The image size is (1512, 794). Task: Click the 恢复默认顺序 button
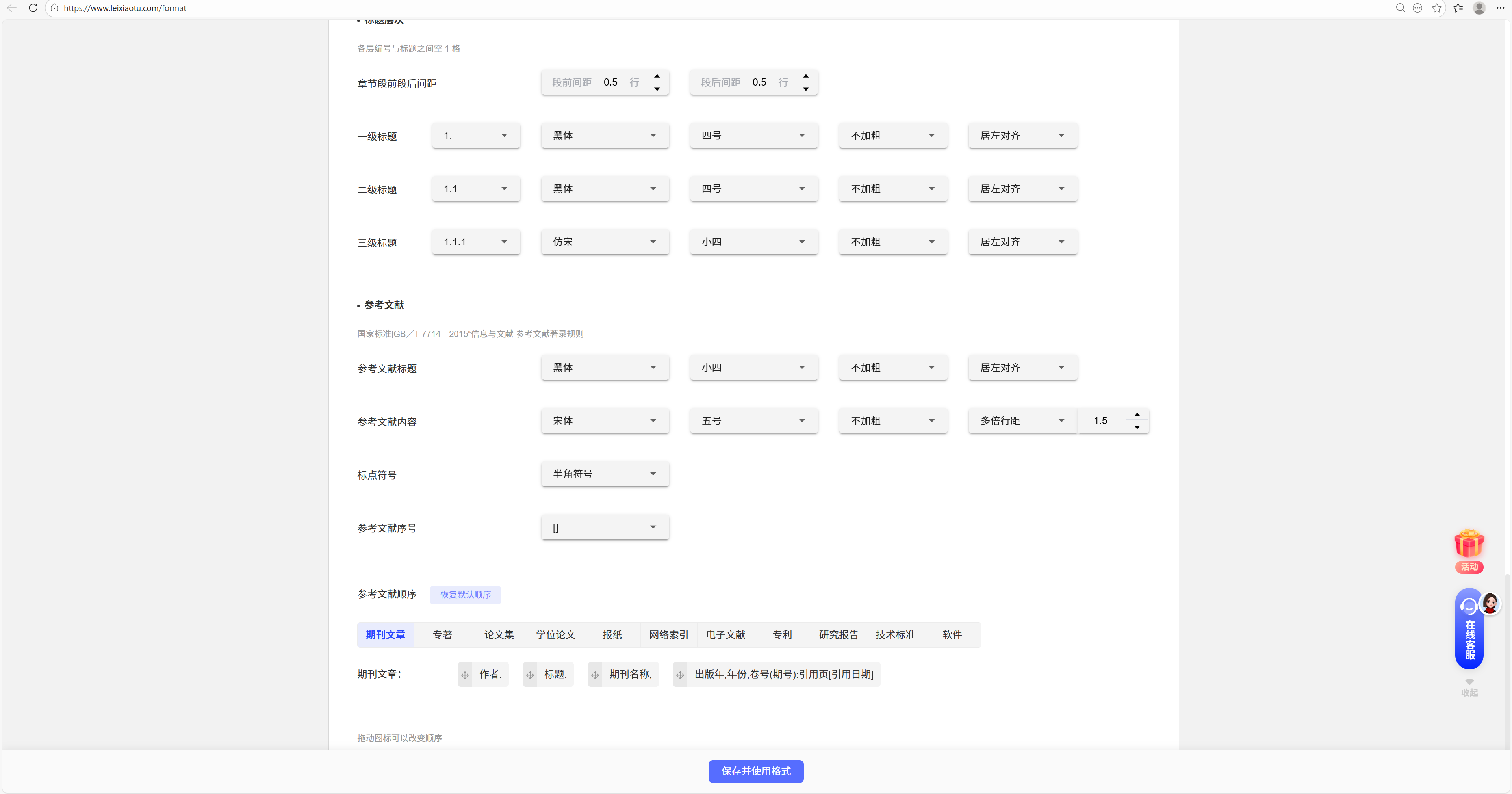pos(465,595)
